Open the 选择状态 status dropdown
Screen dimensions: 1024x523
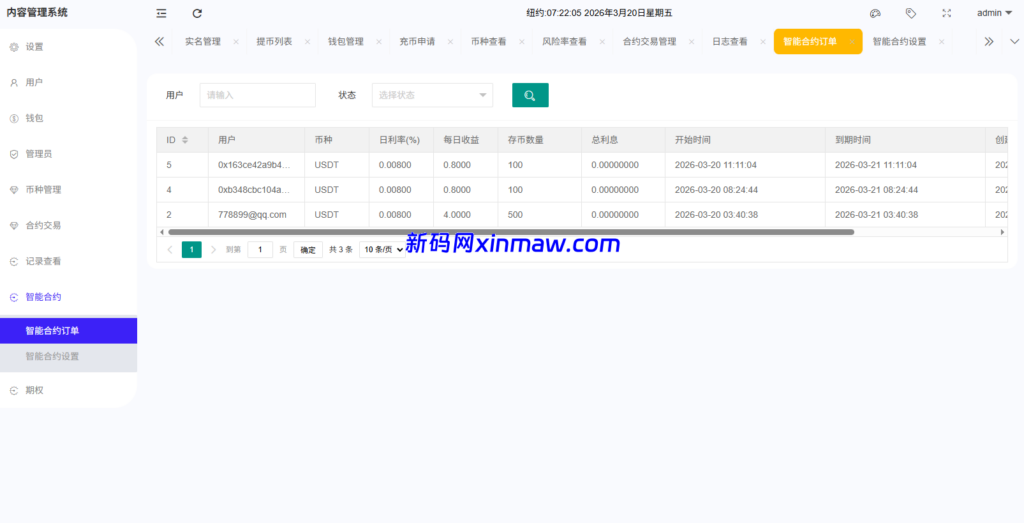432,95
